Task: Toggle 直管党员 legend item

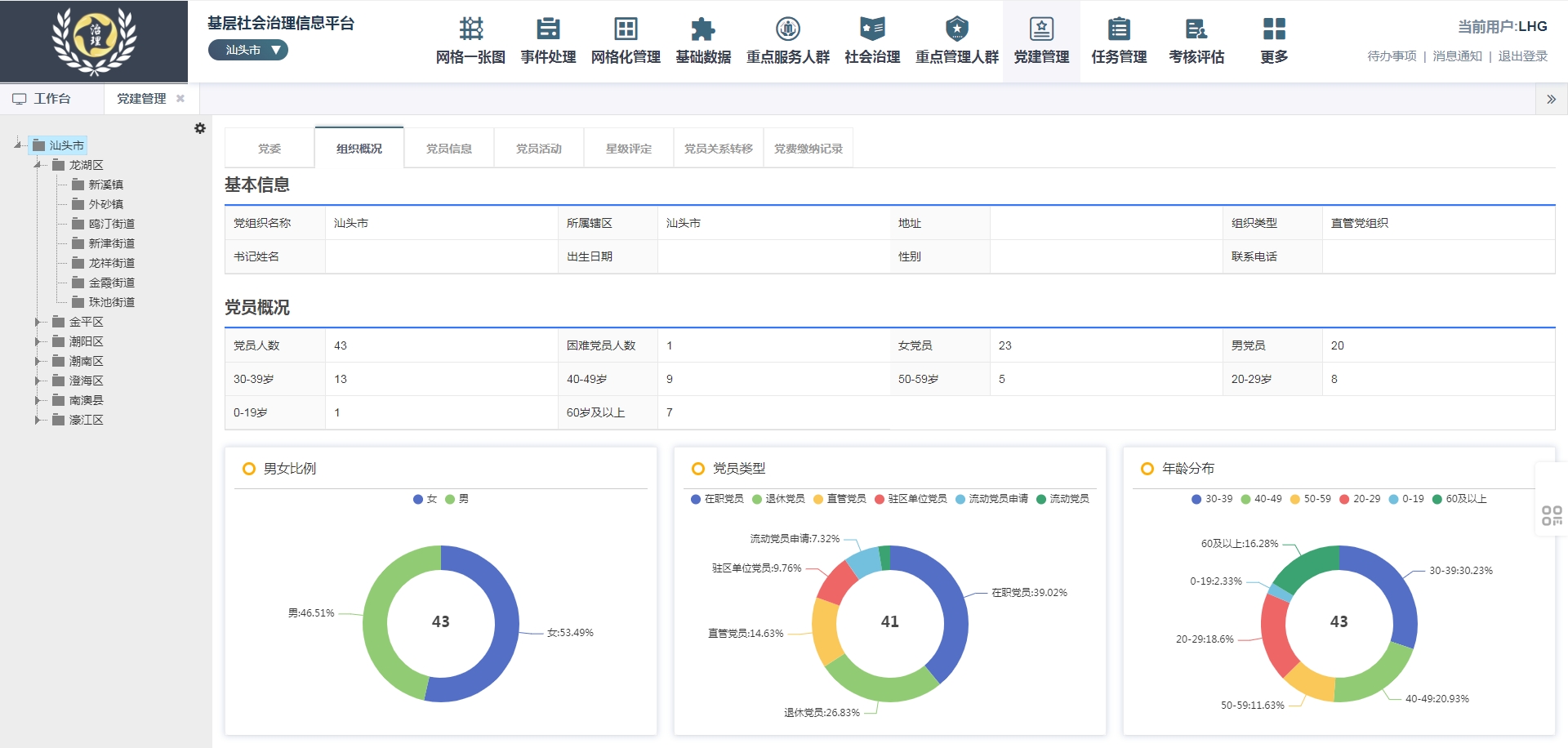Action: coord(840,499)
